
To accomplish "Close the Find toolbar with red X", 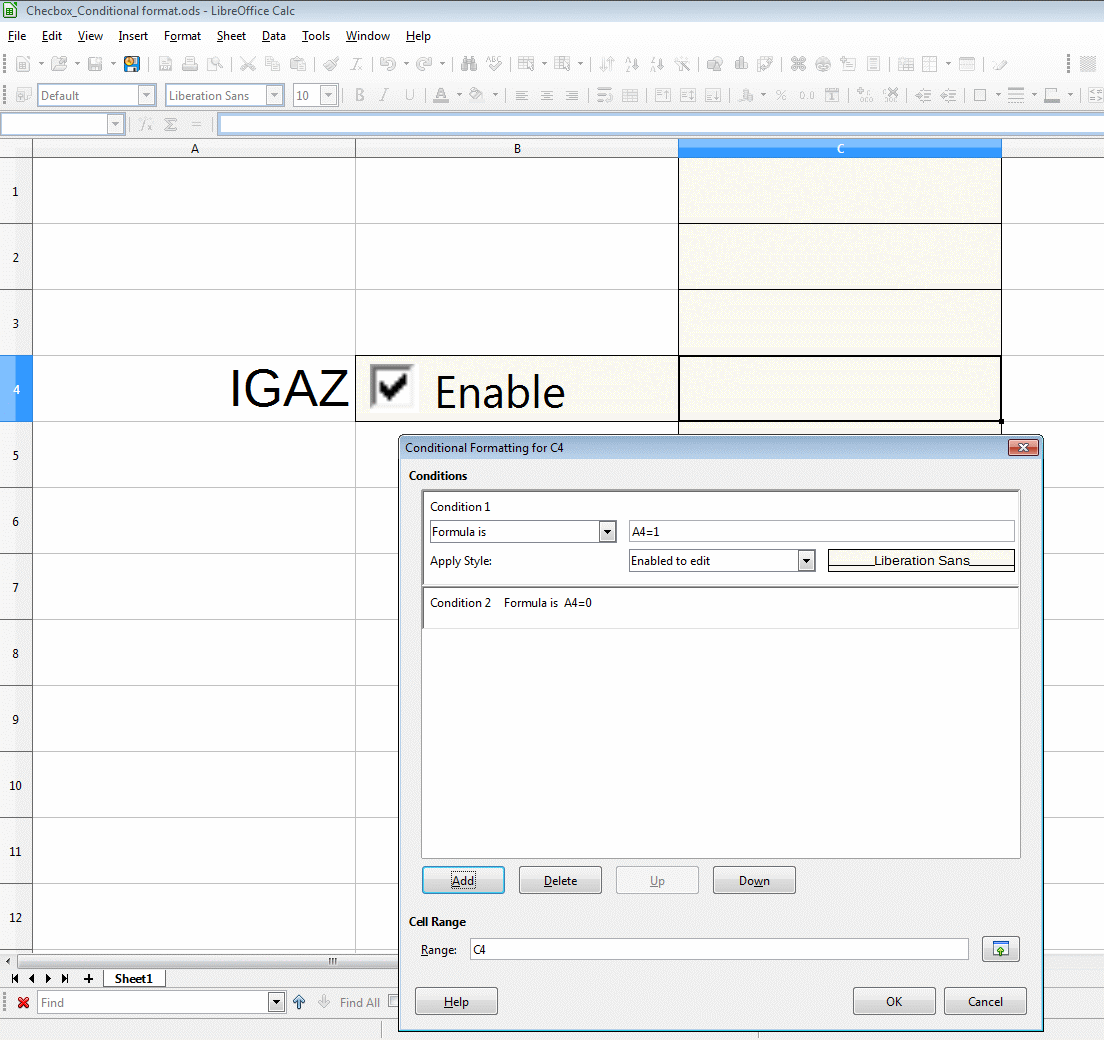I will click(x=23, y=1002).
